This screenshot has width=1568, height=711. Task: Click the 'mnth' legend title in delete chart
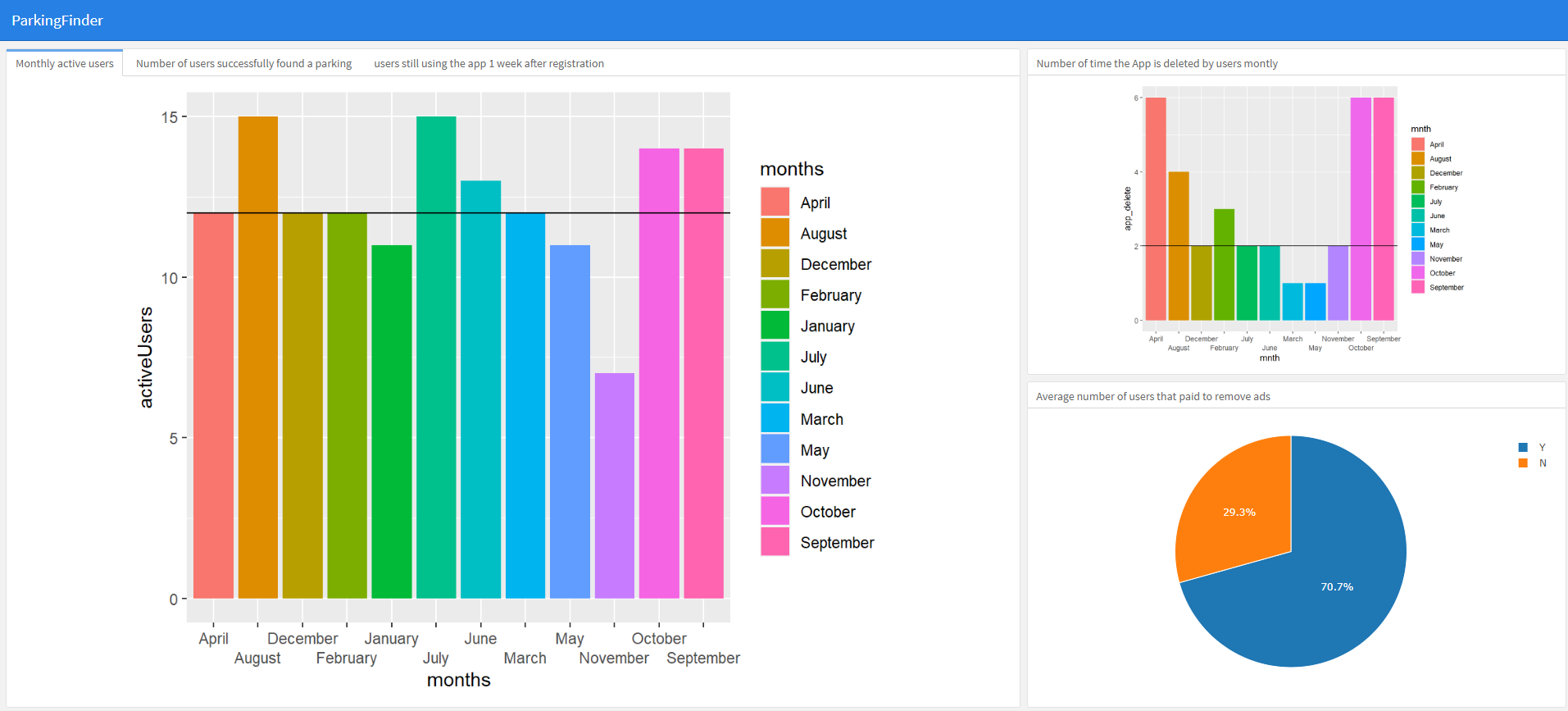[1420, 129]
